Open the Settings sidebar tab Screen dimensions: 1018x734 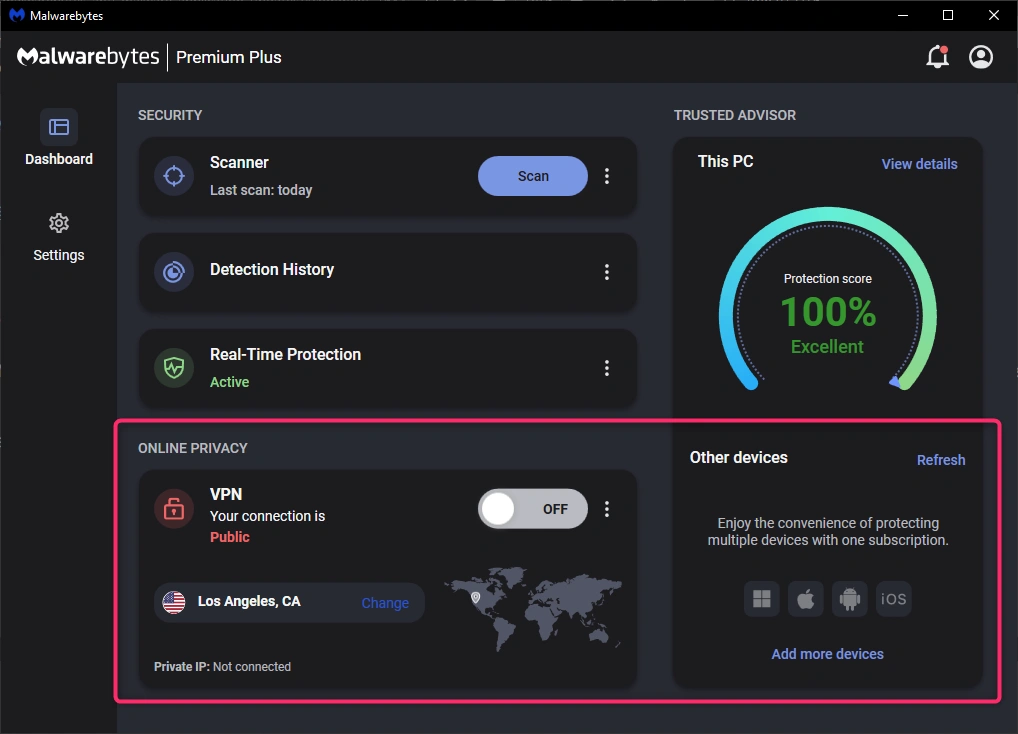59,236
